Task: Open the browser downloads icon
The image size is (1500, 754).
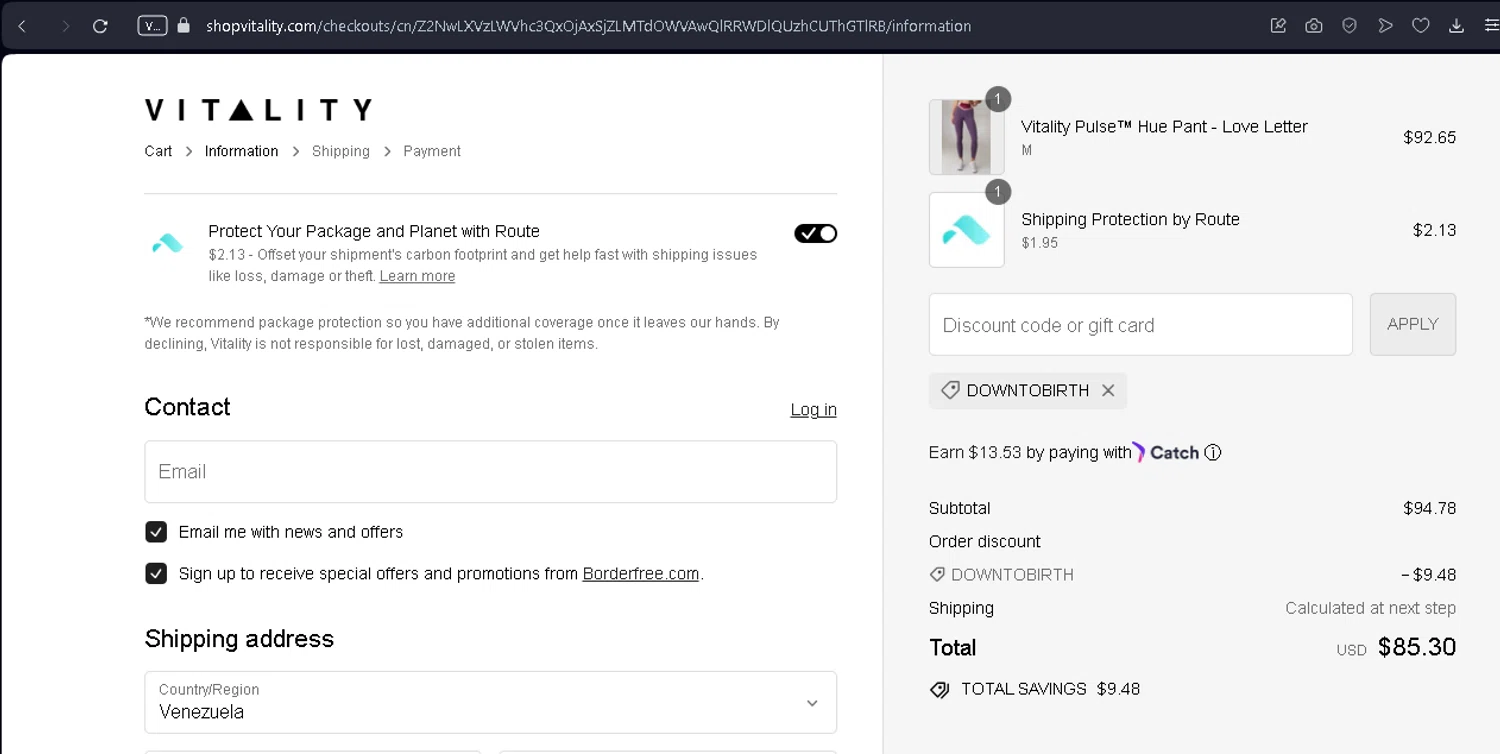Action: coord(1456,26)
